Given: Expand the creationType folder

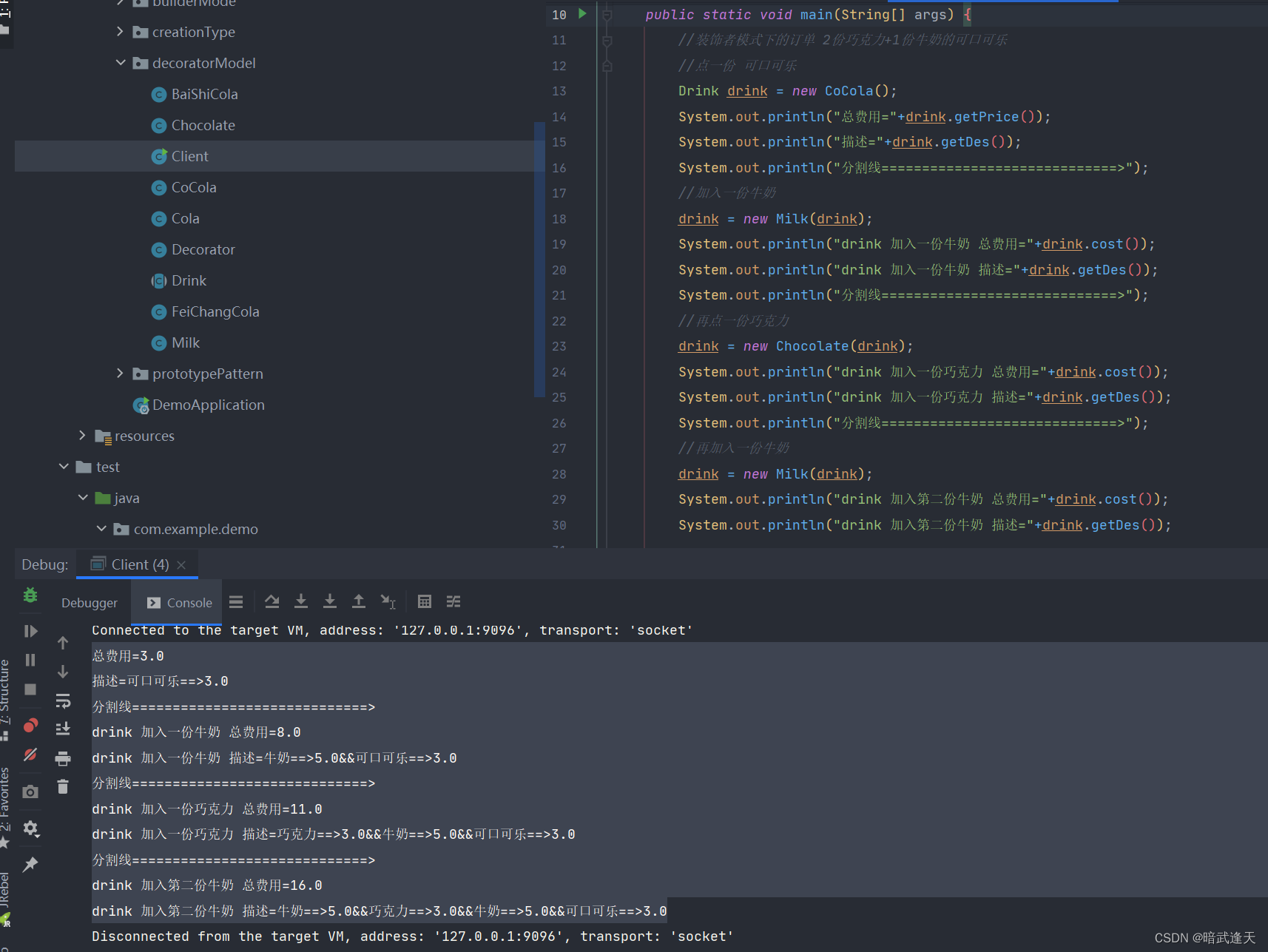Looking at the screenshot, I should (x=120, y=31).
